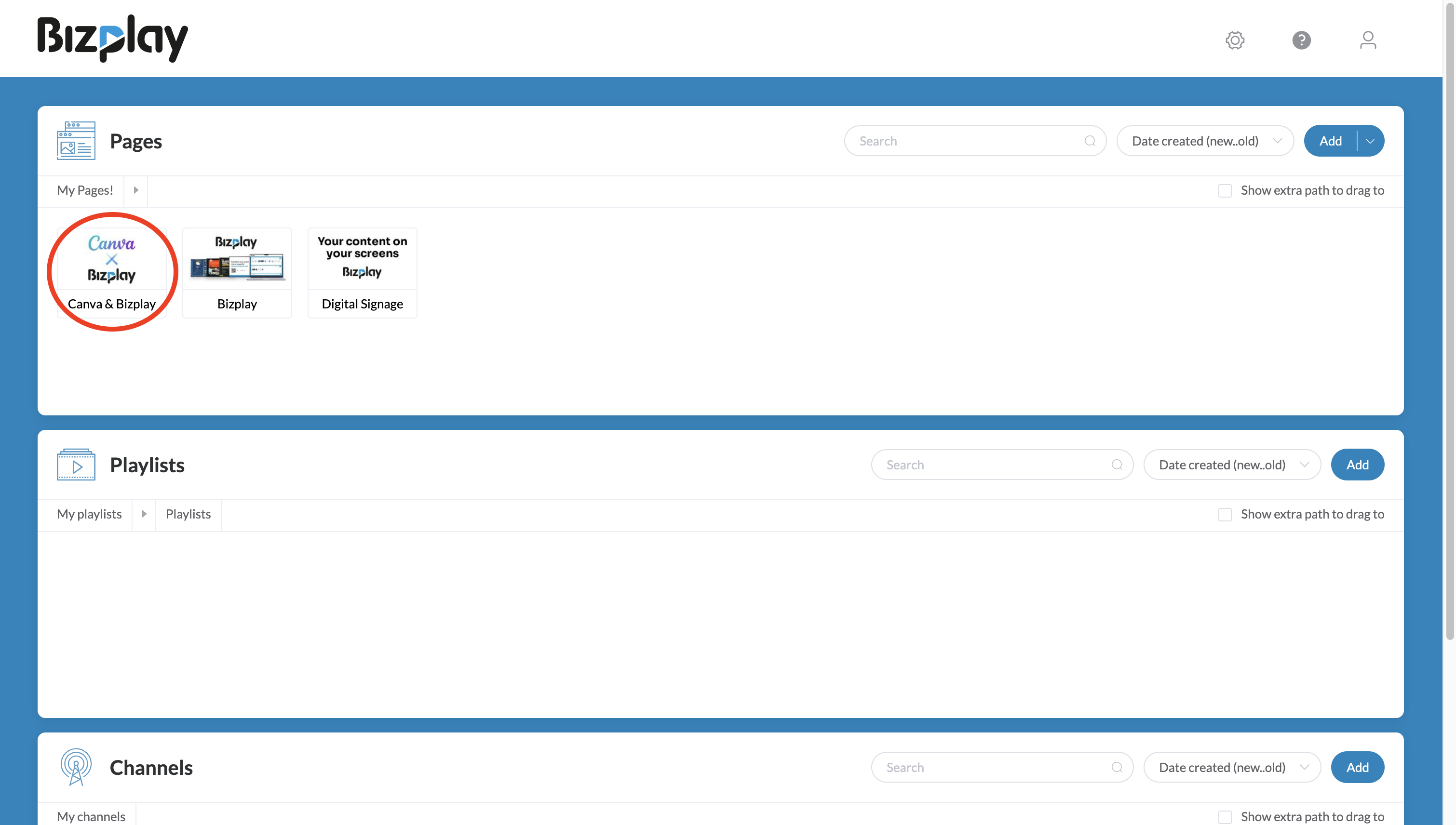
Task: Click Add in the Channels section
Action: [x=1357, y=767]
